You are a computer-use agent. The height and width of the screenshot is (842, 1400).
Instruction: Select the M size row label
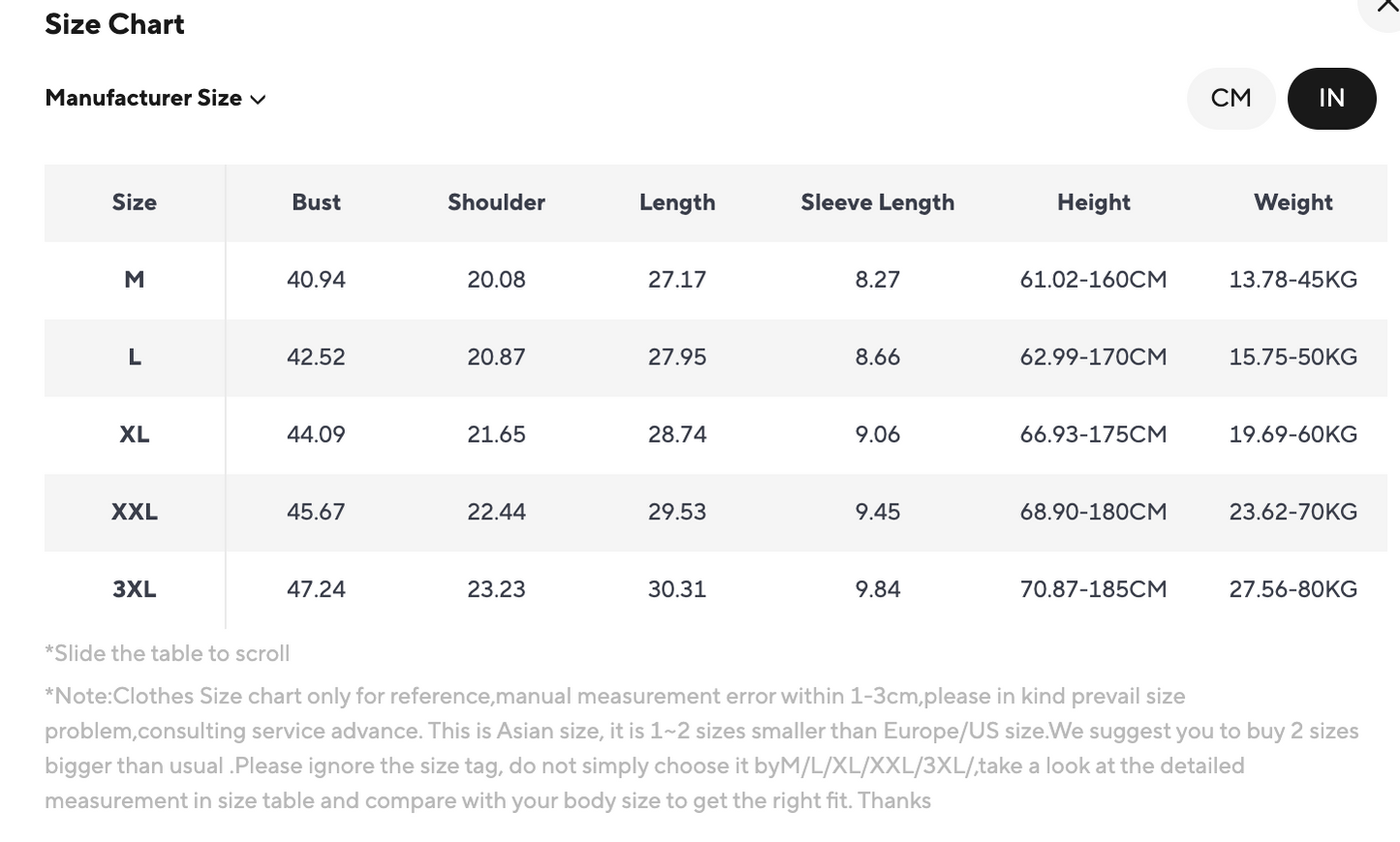tap(134, 280)
